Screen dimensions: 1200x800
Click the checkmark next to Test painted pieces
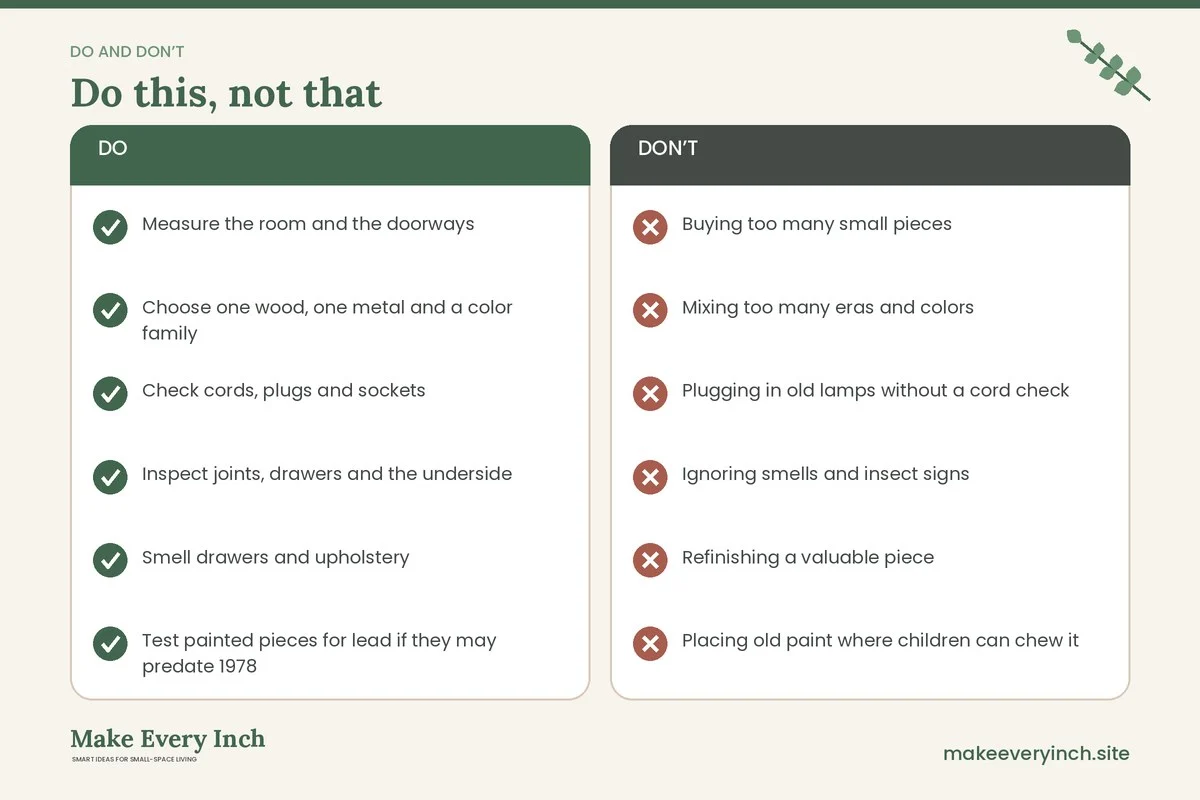[x=110, y=644]
